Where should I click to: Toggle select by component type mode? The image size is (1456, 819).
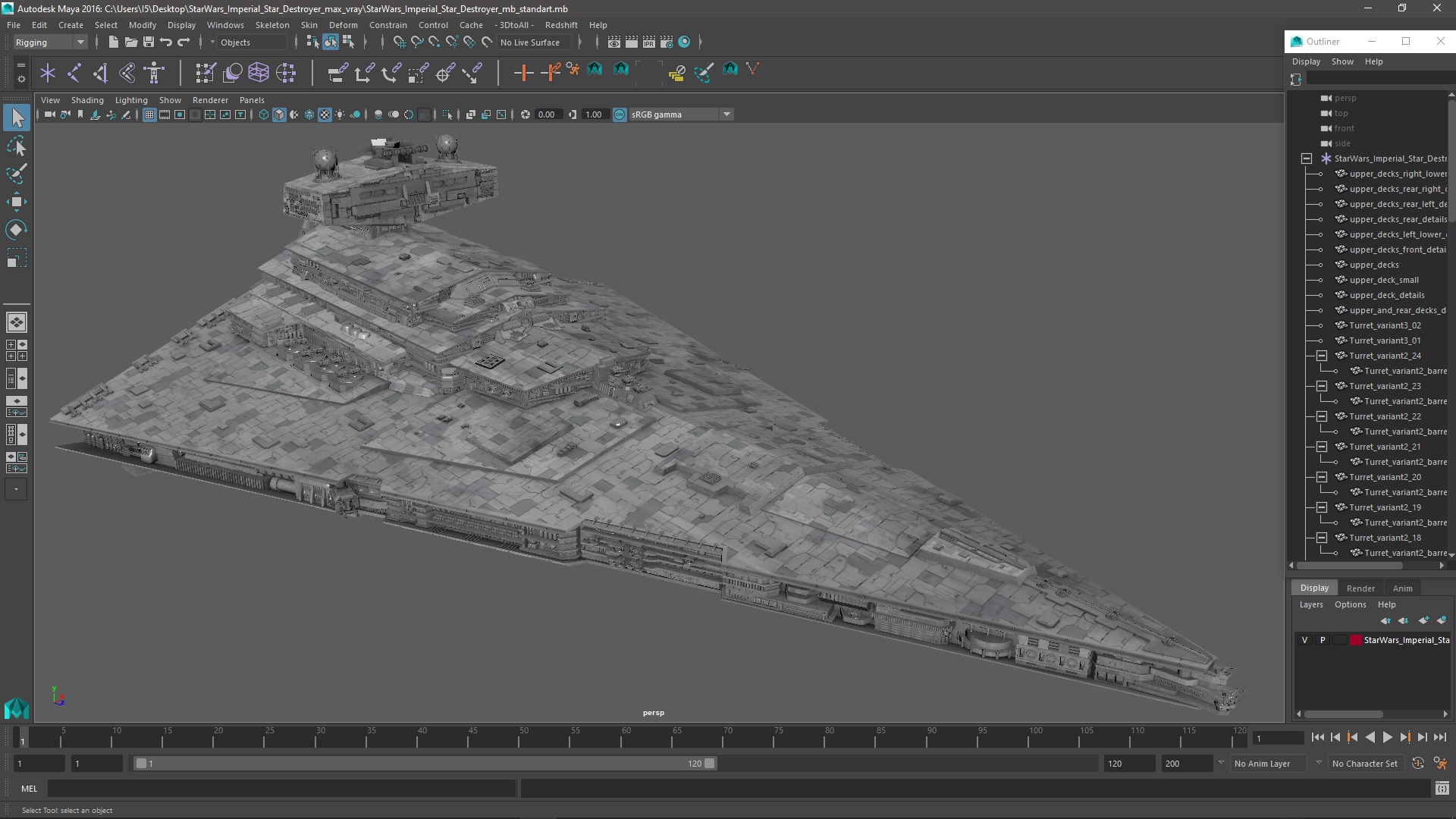[348, 42]
